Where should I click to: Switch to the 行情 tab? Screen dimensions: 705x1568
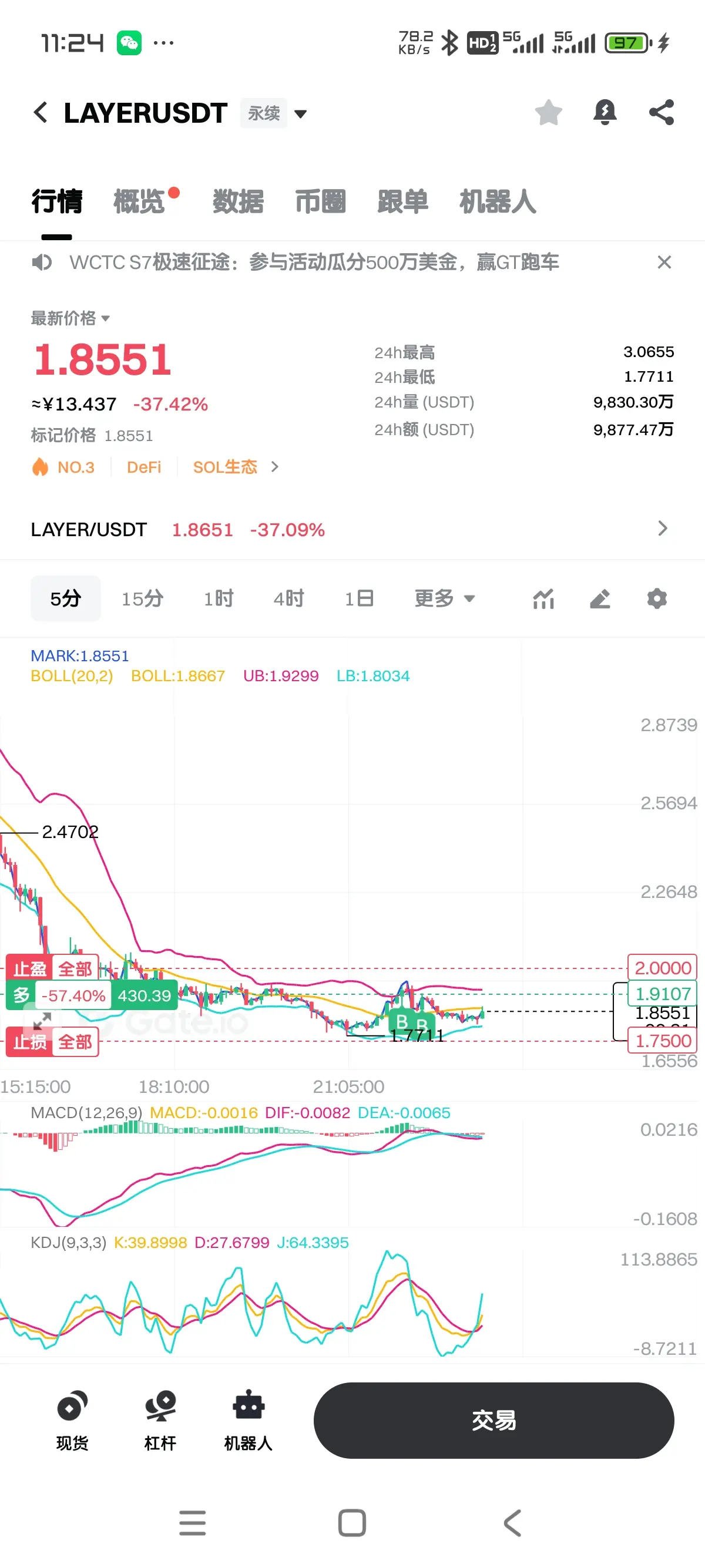(x=56, y=201)
